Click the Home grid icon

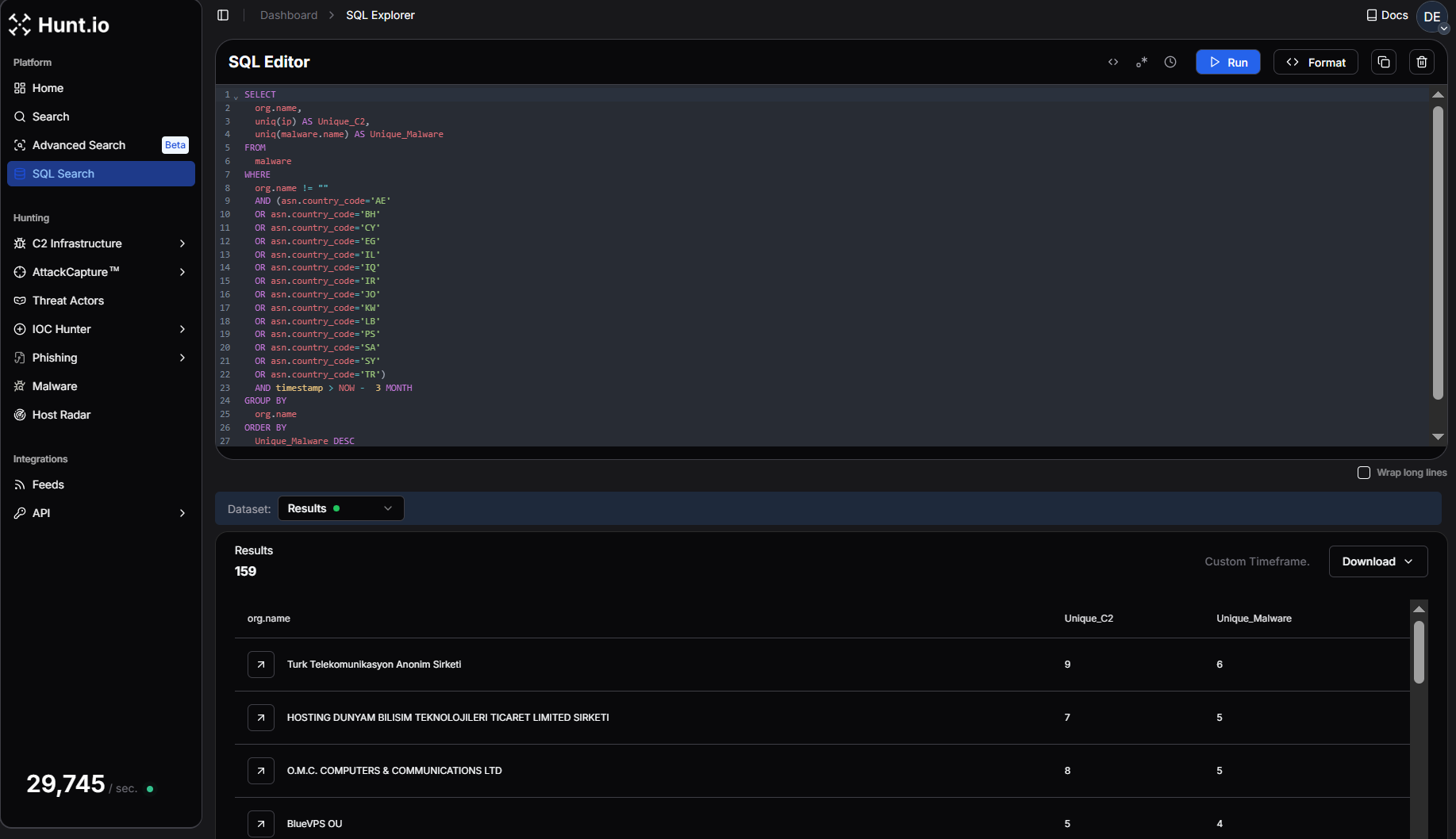coord(20,88)
